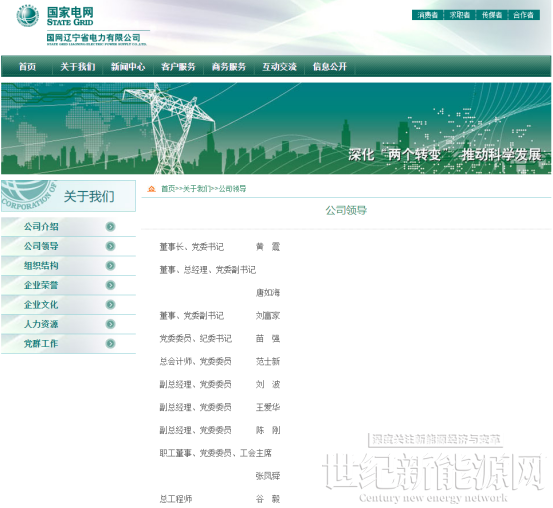The image size is (553, 508).
Task: Open 企业文化 in the sidebar menu
Action: tap(41, 304)
